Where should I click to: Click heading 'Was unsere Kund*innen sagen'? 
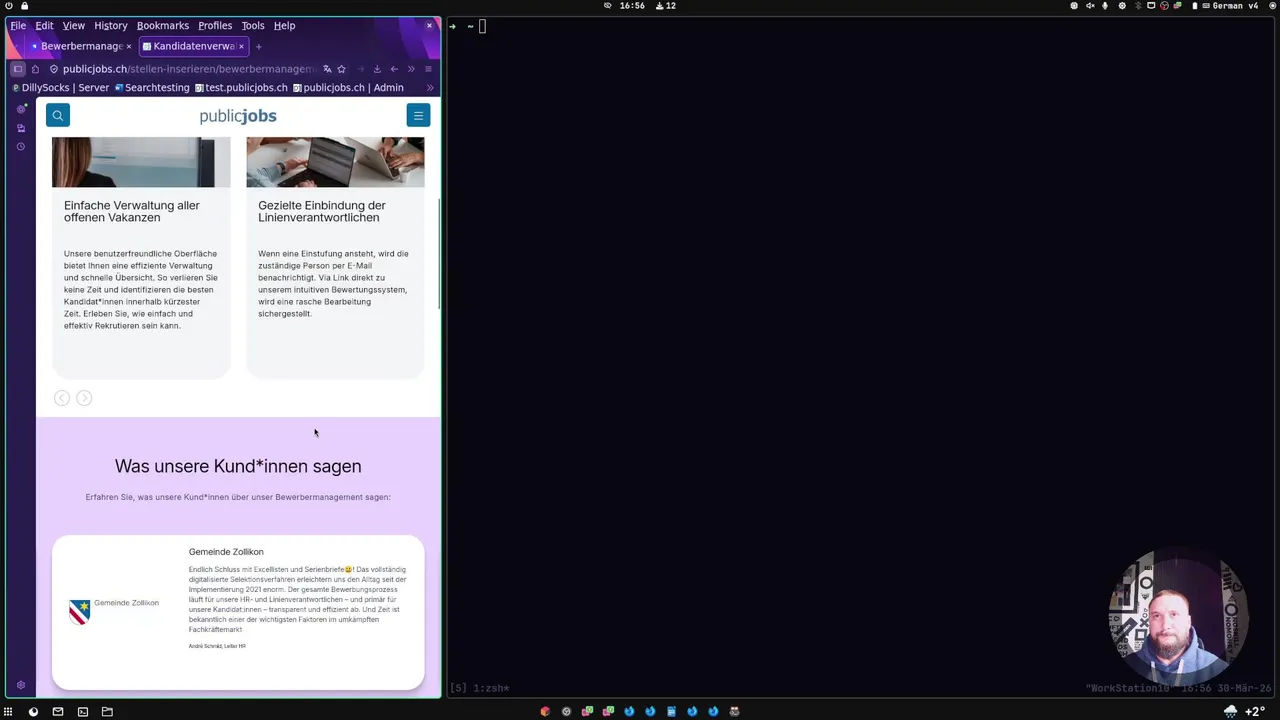pos(238,466)
